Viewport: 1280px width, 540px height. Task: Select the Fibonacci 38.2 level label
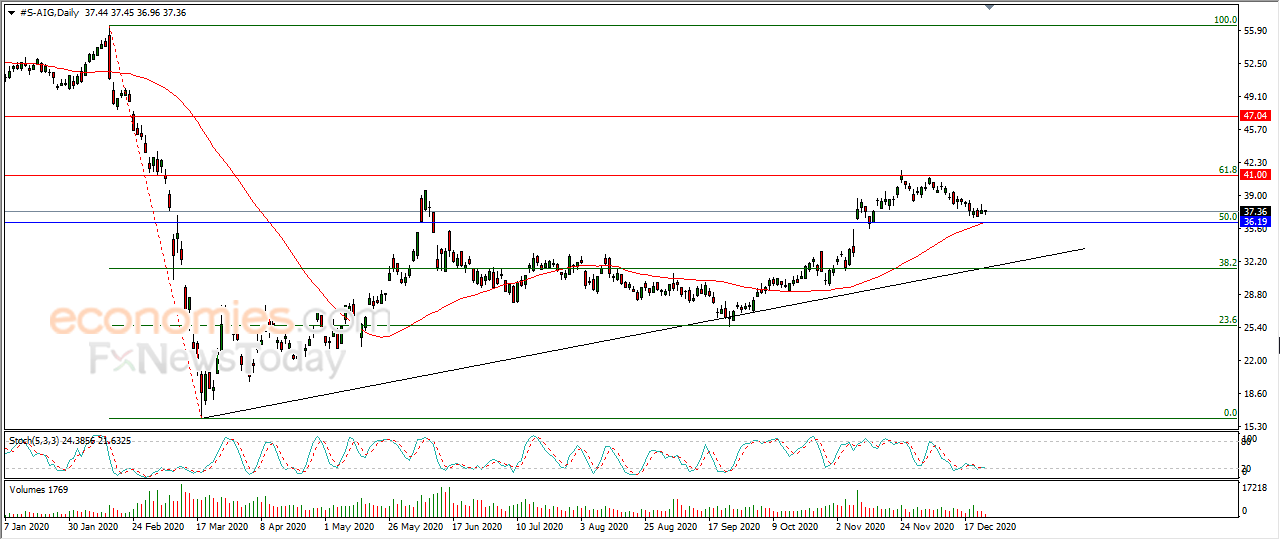click(1227, 262)
